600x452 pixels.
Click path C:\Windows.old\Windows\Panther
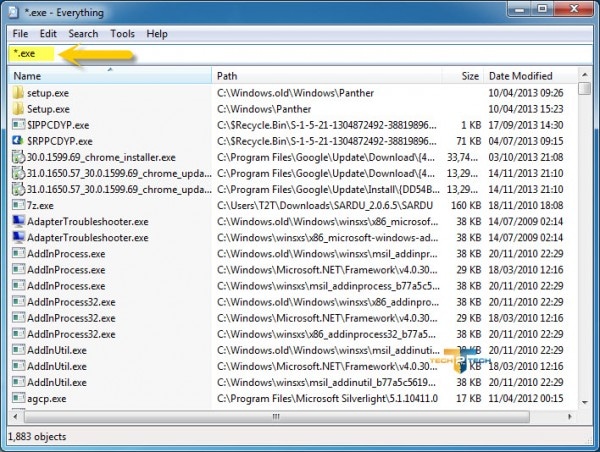click(x=295, y=93)
